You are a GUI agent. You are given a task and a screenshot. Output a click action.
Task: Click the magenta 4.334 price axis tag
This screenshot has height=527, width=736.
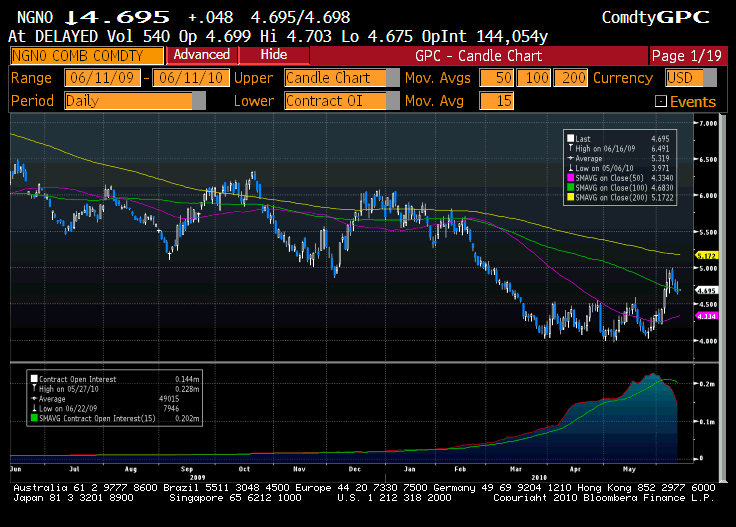pos(707,316)
